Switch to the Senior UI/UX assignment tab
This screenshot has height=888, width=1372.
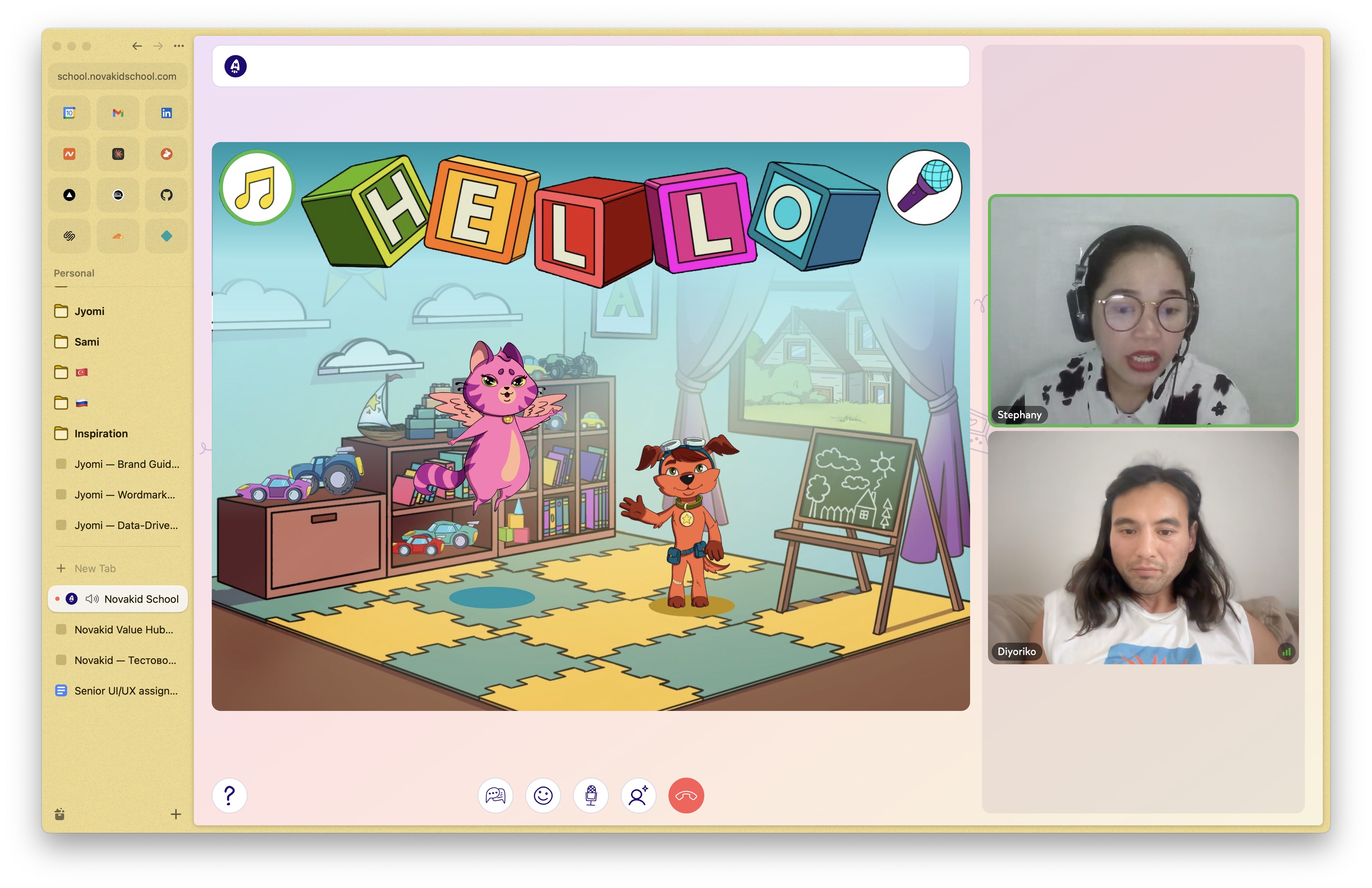[126, 690]
